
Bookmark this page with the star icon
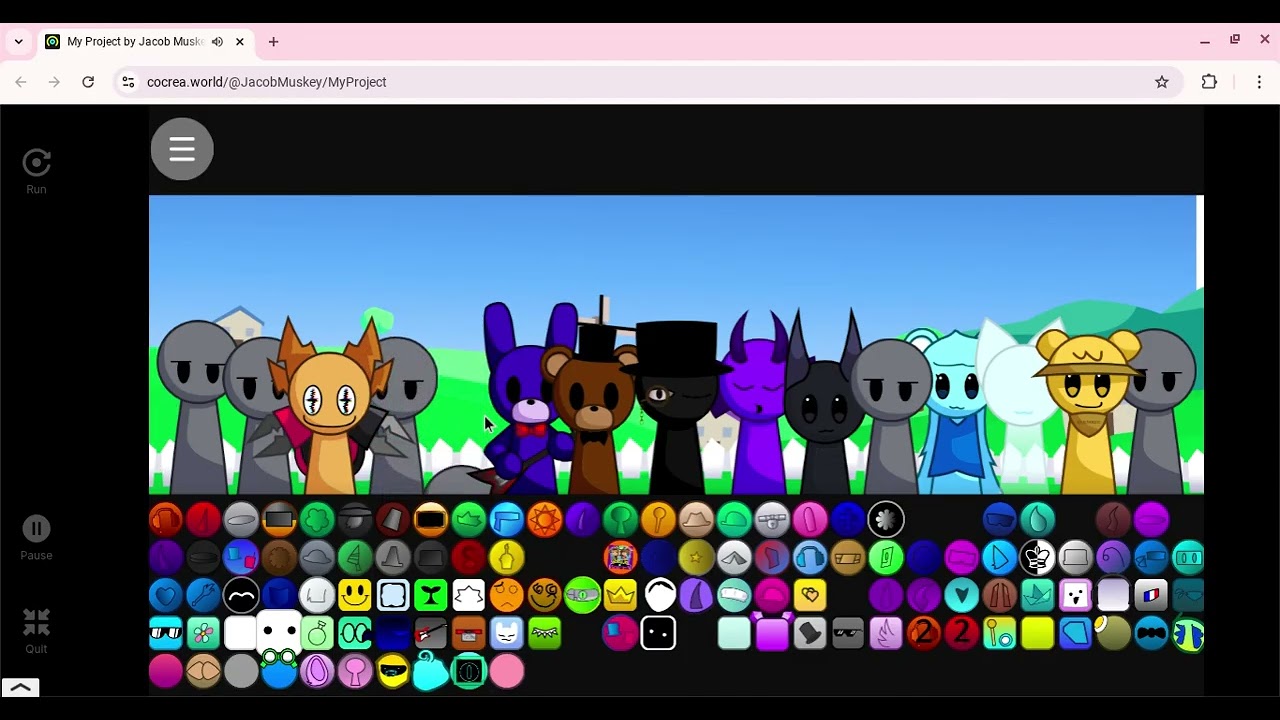[1161, 82]
